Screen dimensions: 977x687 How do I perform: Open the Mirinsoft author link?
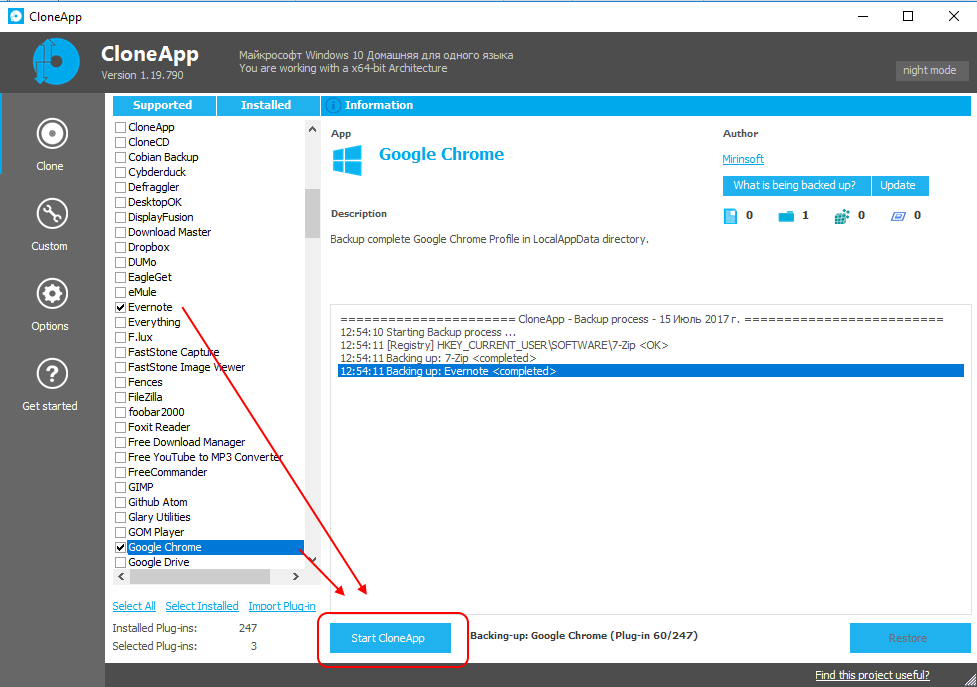pos(743,159)
